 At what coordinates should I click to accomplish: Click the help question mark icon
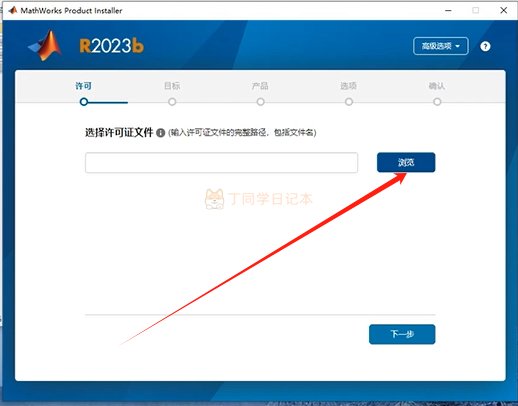(x=485, y=46)
